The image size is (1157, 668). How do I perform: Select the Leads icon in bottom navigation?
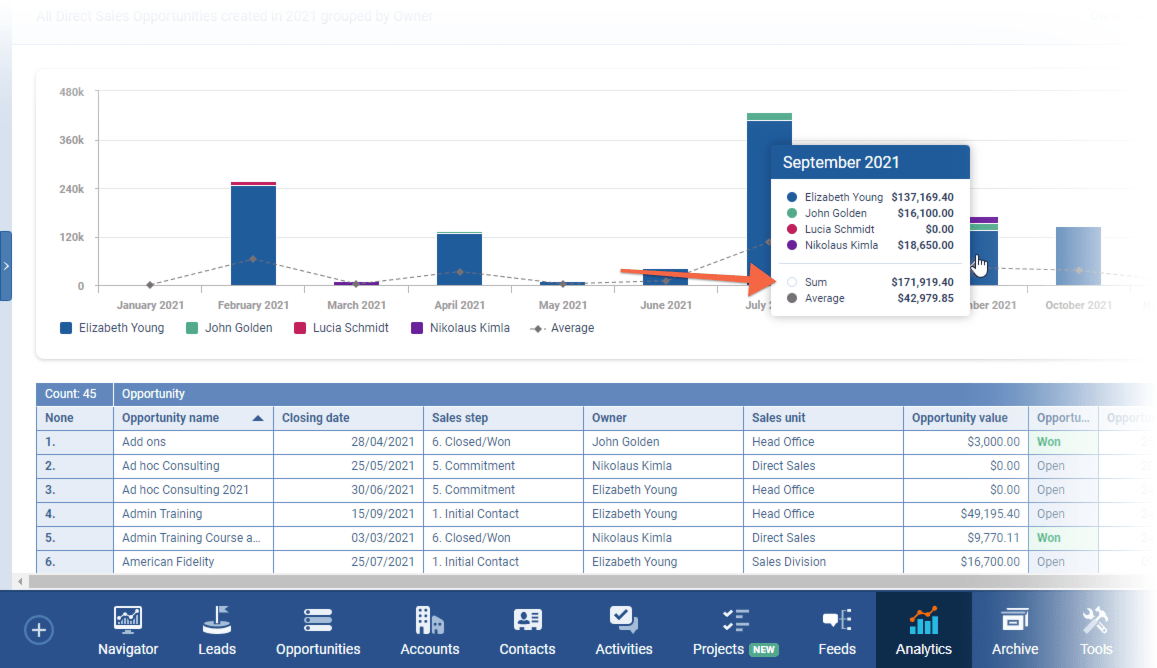[217, 630]
